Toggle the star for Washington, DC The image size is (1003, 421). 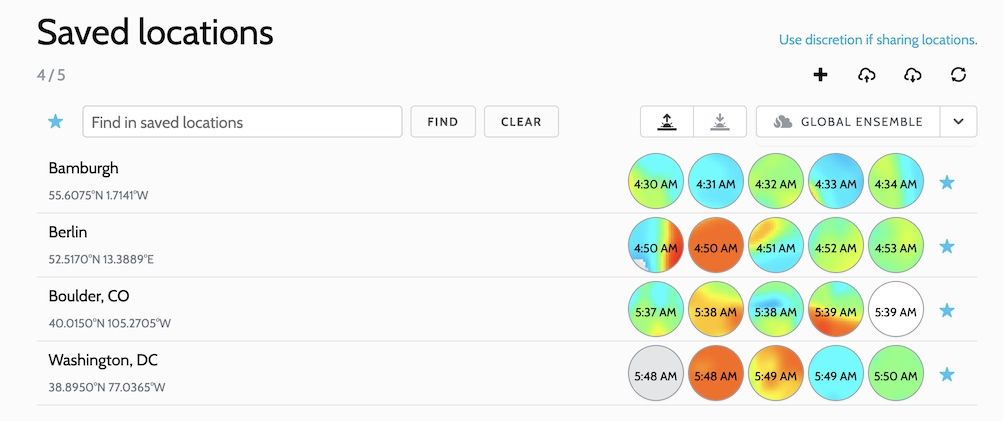(x=947, y=374)
